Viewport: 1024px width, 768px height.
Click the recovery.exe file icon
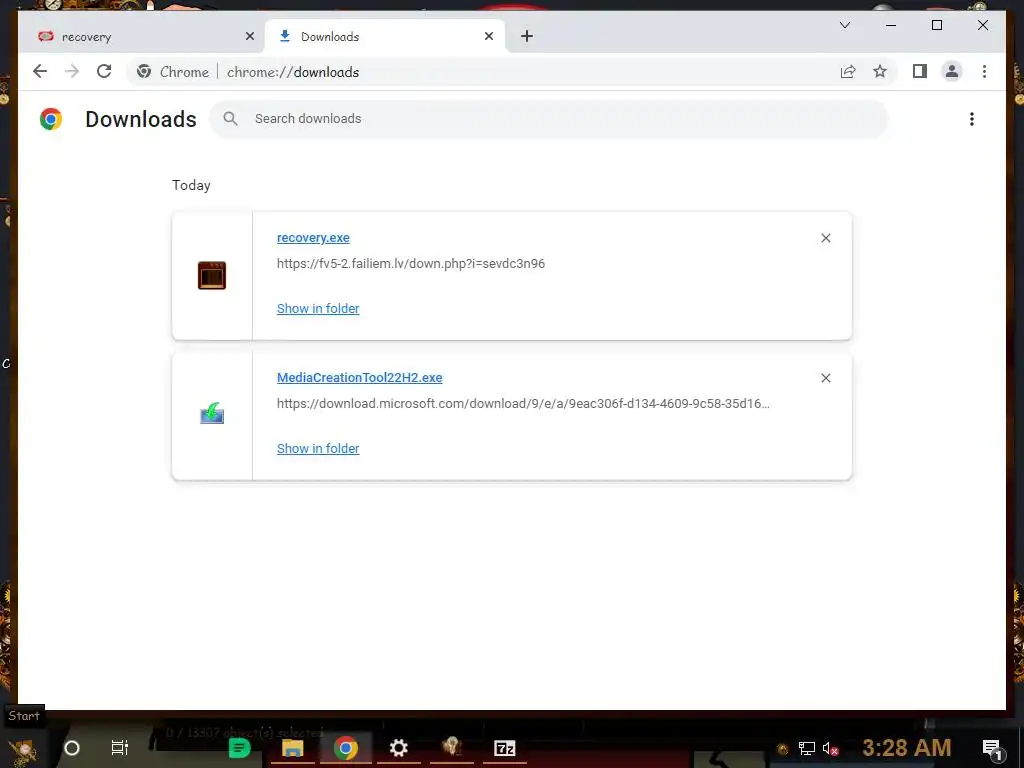(x=212, y=276)
